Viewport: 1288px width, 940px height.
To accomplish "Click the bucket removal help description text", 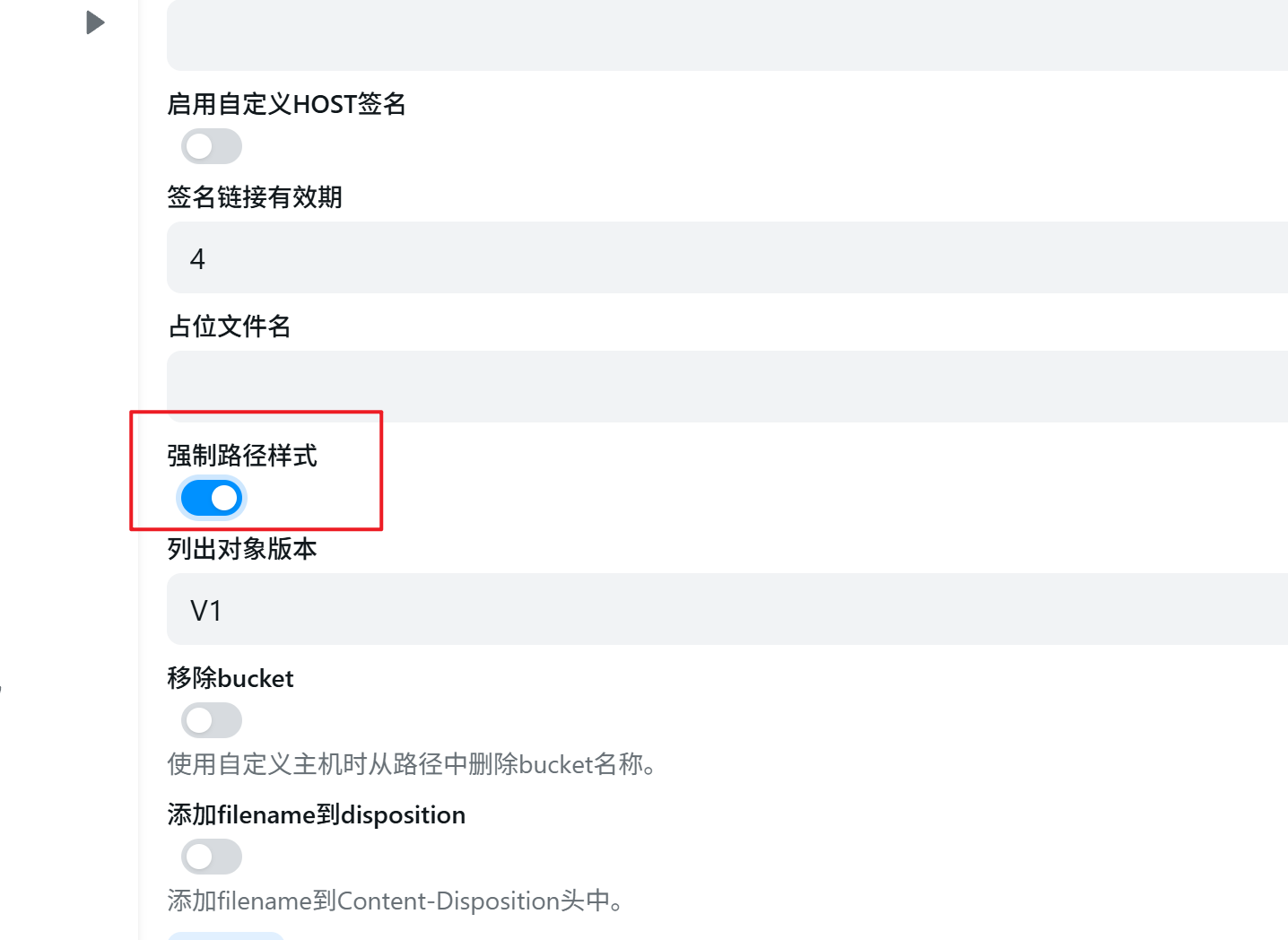I will pyautogui.click(x=412, y=764).
